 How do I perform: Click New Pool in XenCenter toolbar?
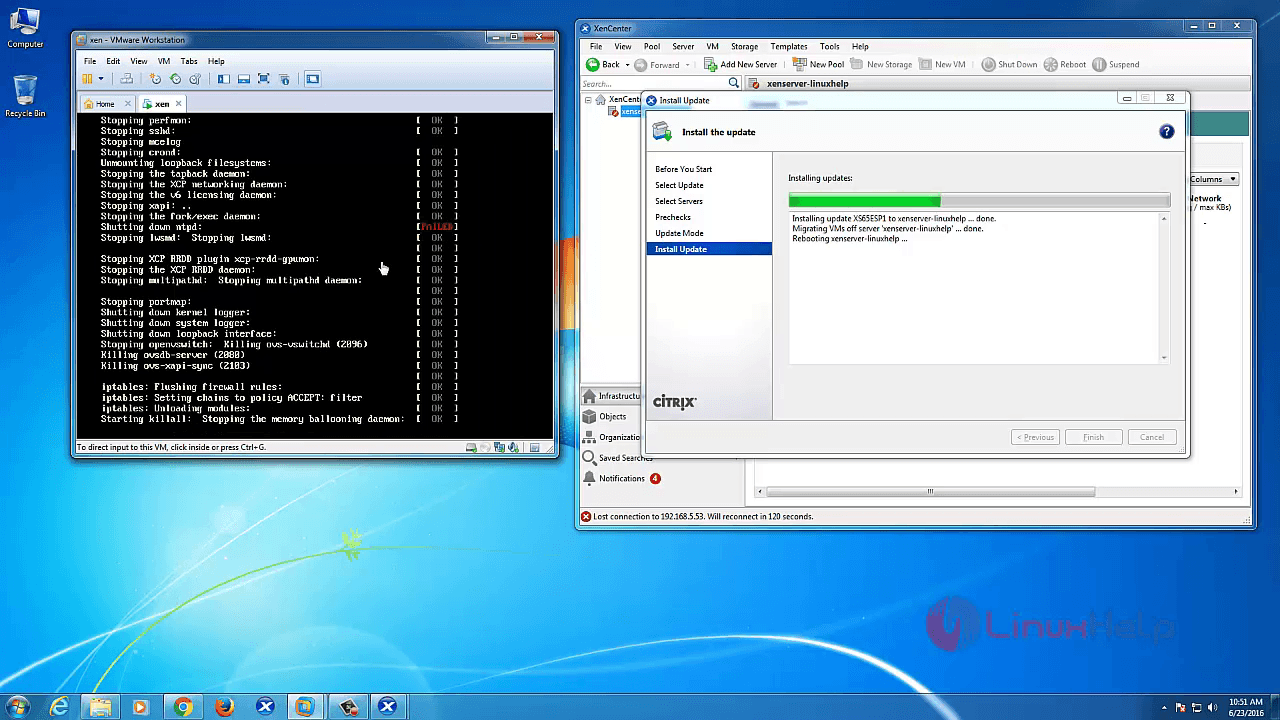pyautogui.click(x=818, y=64)
